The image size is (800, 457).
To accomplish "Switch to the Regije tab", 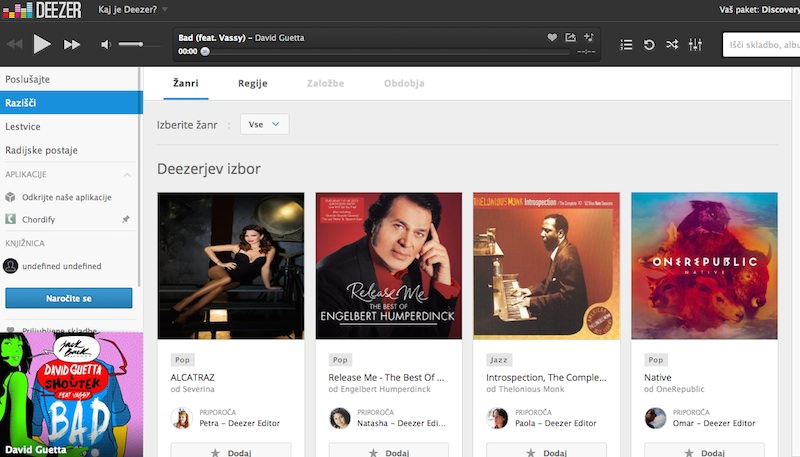I will click(252, 84).
